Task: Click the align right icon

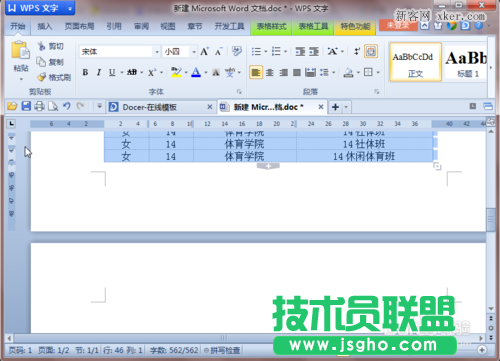Action: tap(283, 72)
